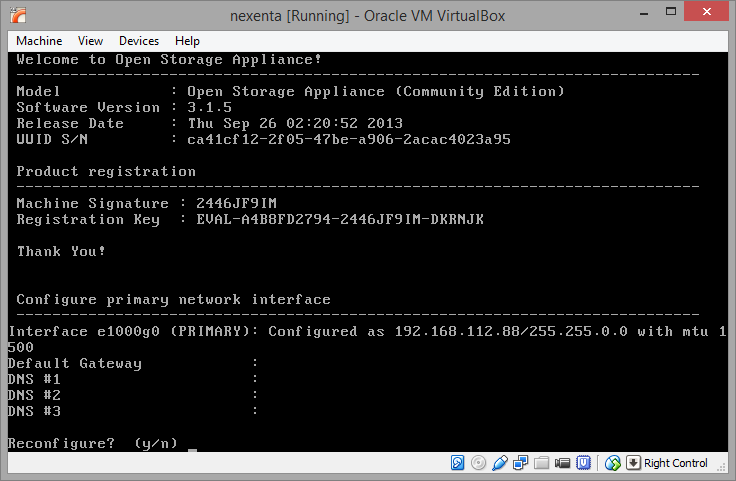Click 'Open Storage Appliance (Community Edition)' model text
The width and height of the screenshot is (736, 481).
(x=376, y=91)
